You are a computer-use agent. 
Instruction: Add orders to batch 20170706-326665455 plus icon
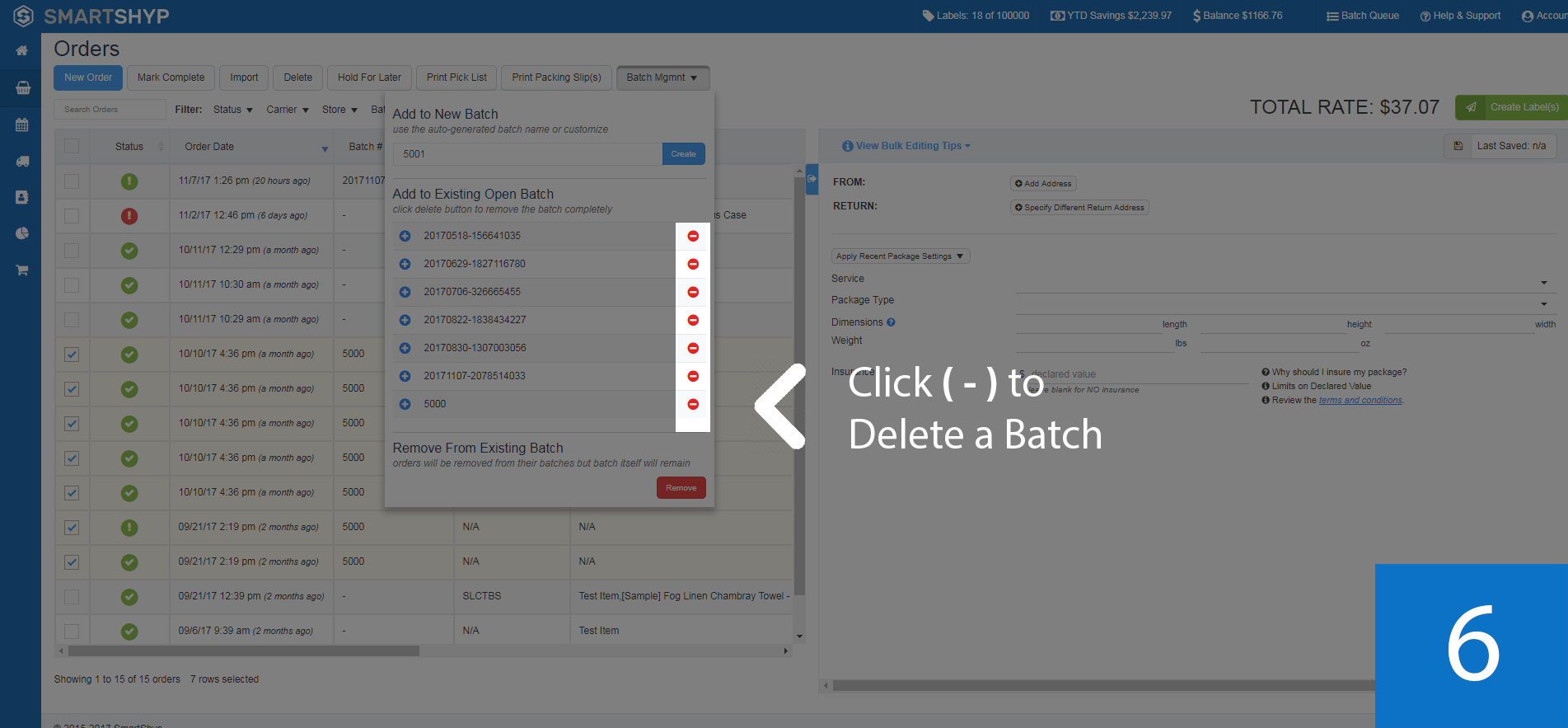tap(405, 292)
